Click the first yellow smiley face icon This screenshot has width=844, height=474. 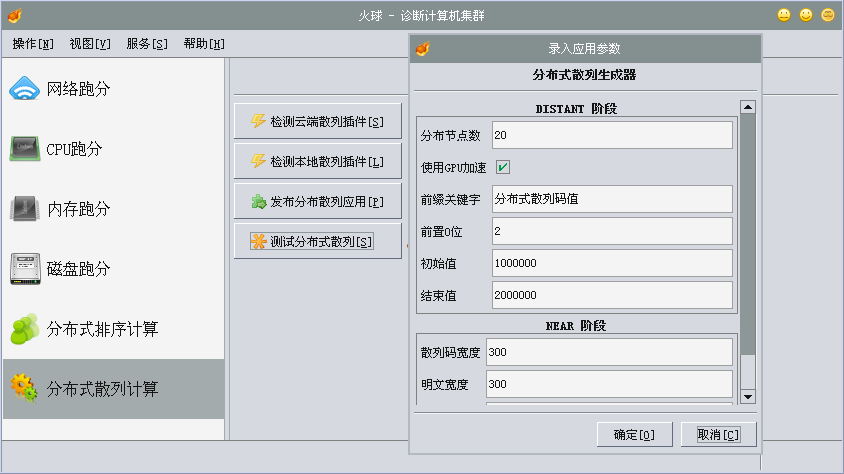coord(784,15)
